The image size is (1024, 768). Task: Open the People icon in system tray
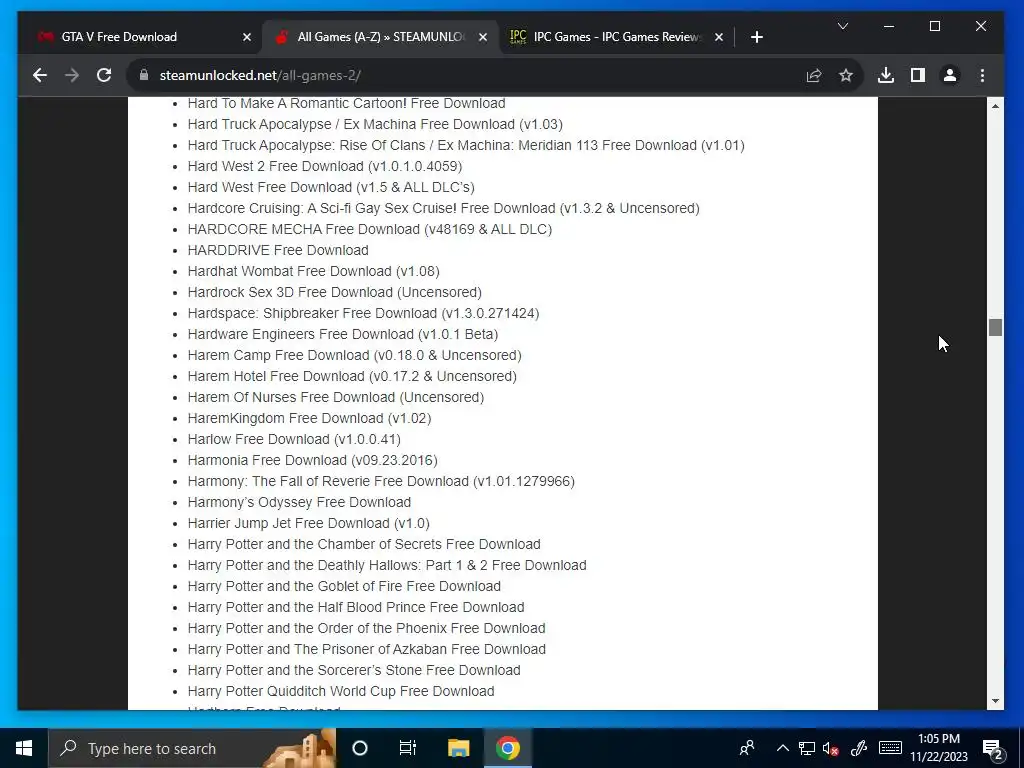click(x=747, y=748)
